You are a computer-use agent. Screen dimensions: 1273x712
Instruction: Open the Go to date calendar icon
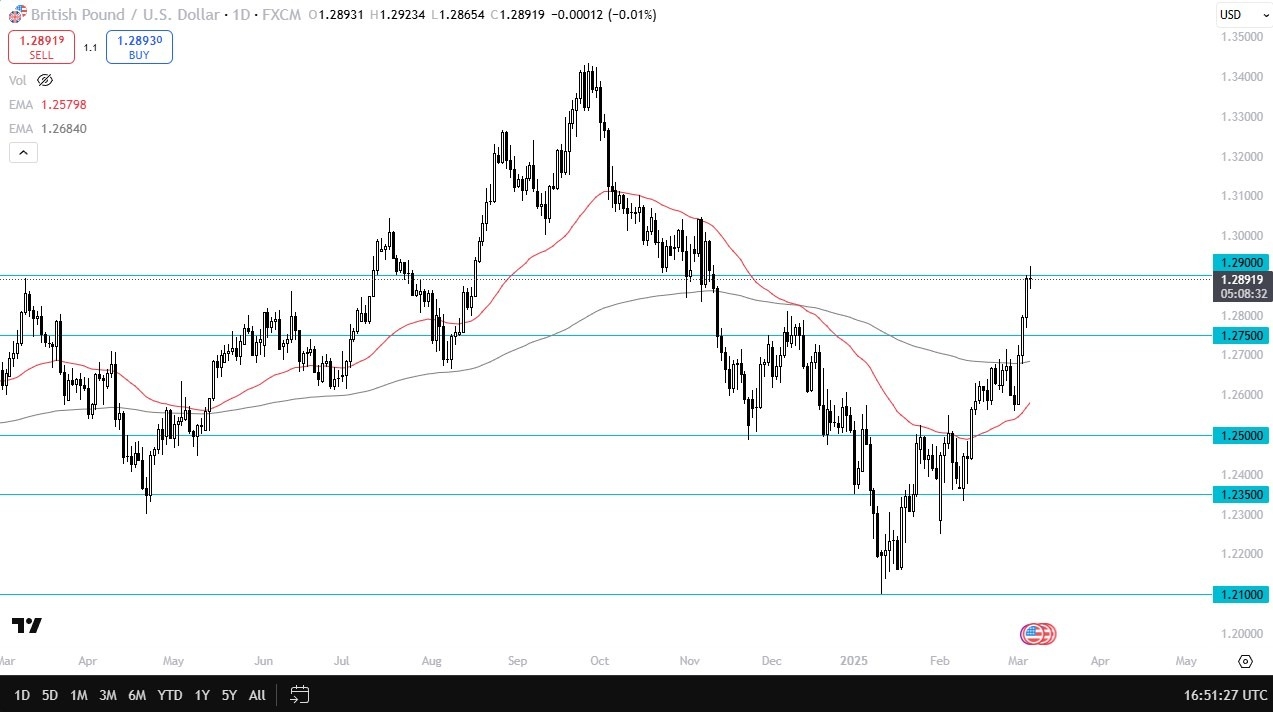point(300,694)
